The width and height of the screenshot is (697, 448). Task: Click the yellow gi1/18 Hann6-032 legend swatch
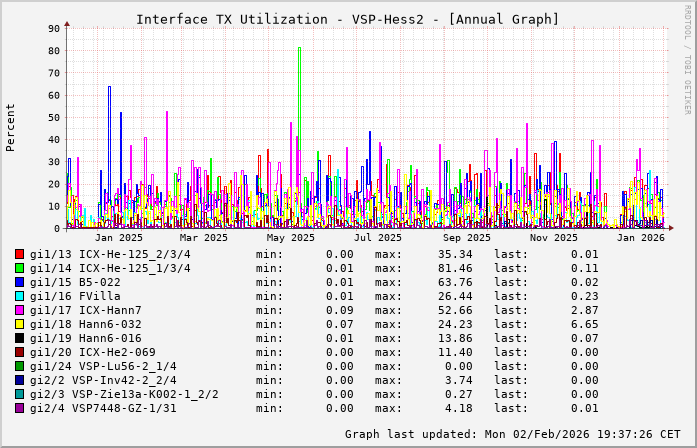pos(20,324)
